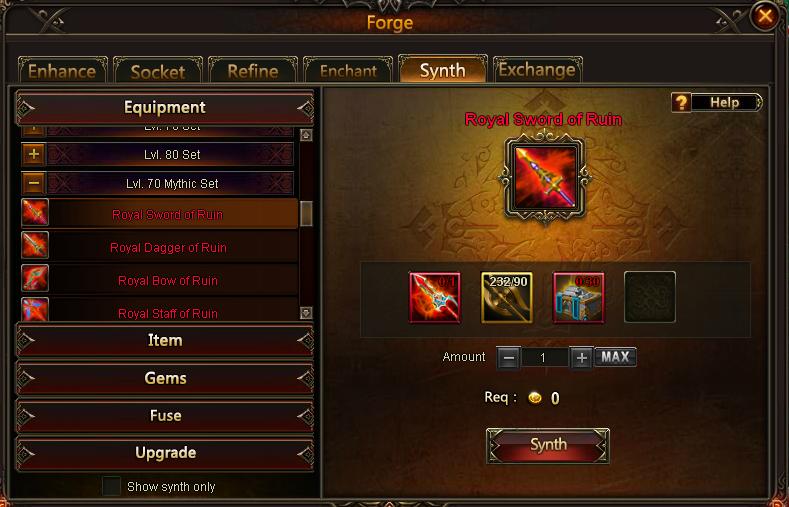Screen dimensions: 789x507
Task: Click the Royal Dagger of Ruin list icon
Action: pos(35,245)
